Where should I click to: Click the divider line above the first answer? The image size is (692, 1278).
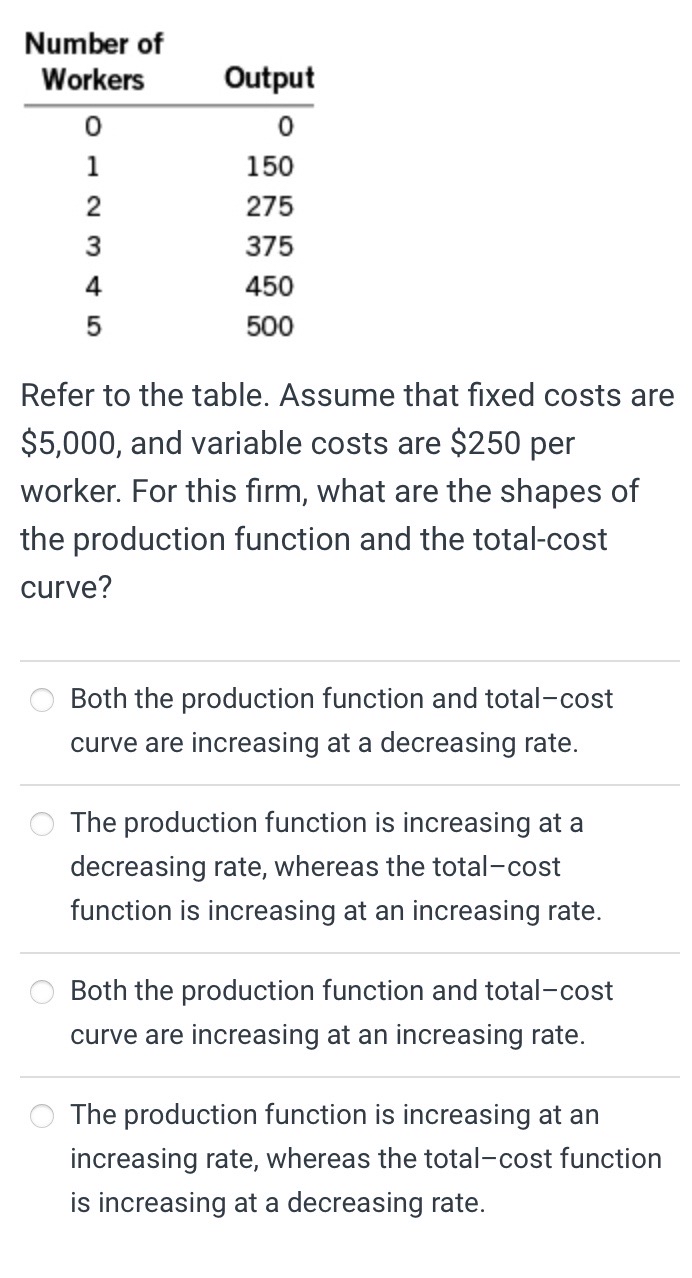[346, 659]
